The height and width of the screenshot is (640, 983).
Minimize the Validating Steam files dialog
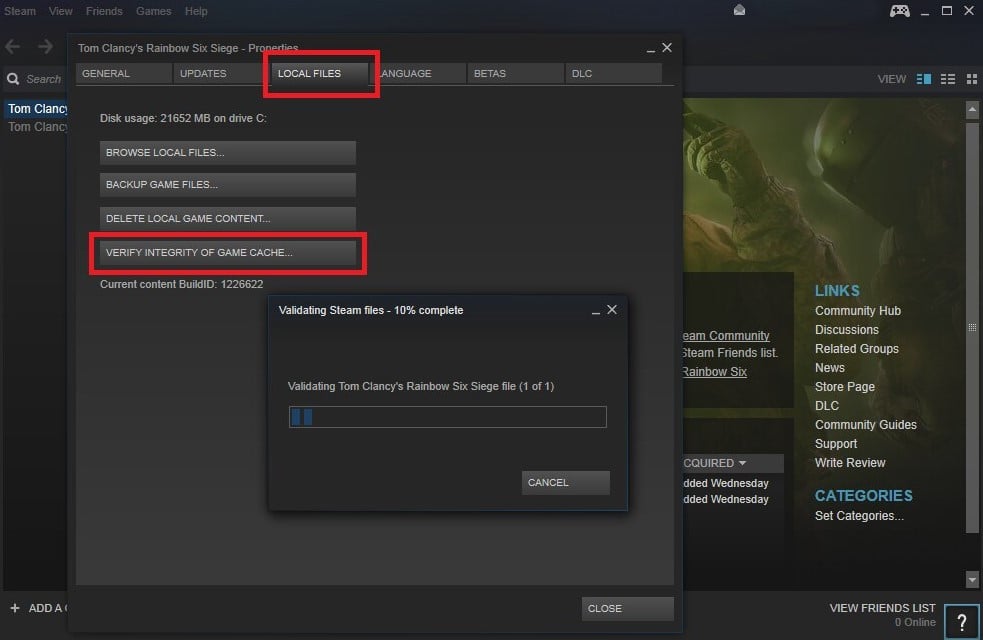(596, 312)
